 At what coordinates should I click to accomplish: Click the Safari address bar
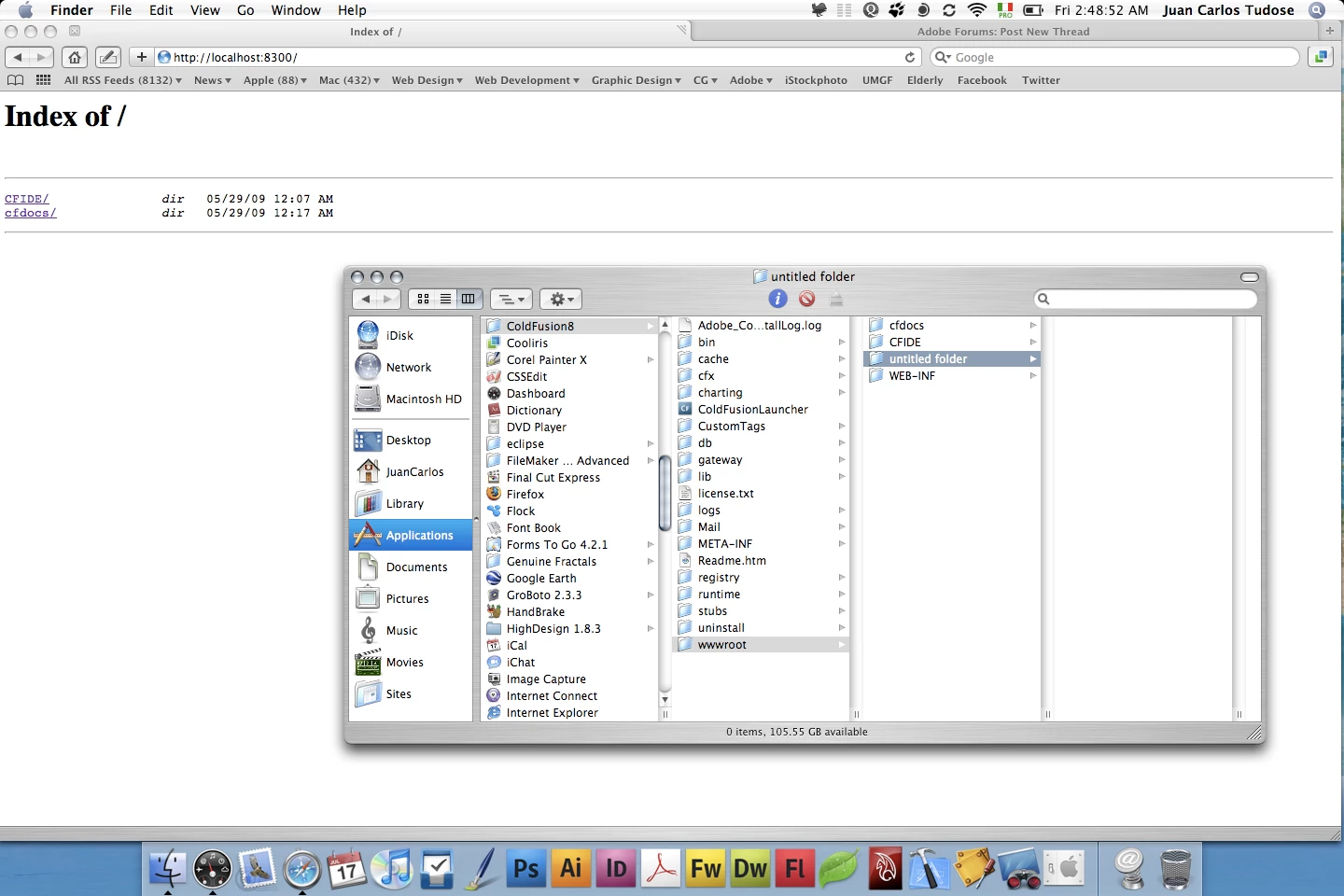click(538, 57)
